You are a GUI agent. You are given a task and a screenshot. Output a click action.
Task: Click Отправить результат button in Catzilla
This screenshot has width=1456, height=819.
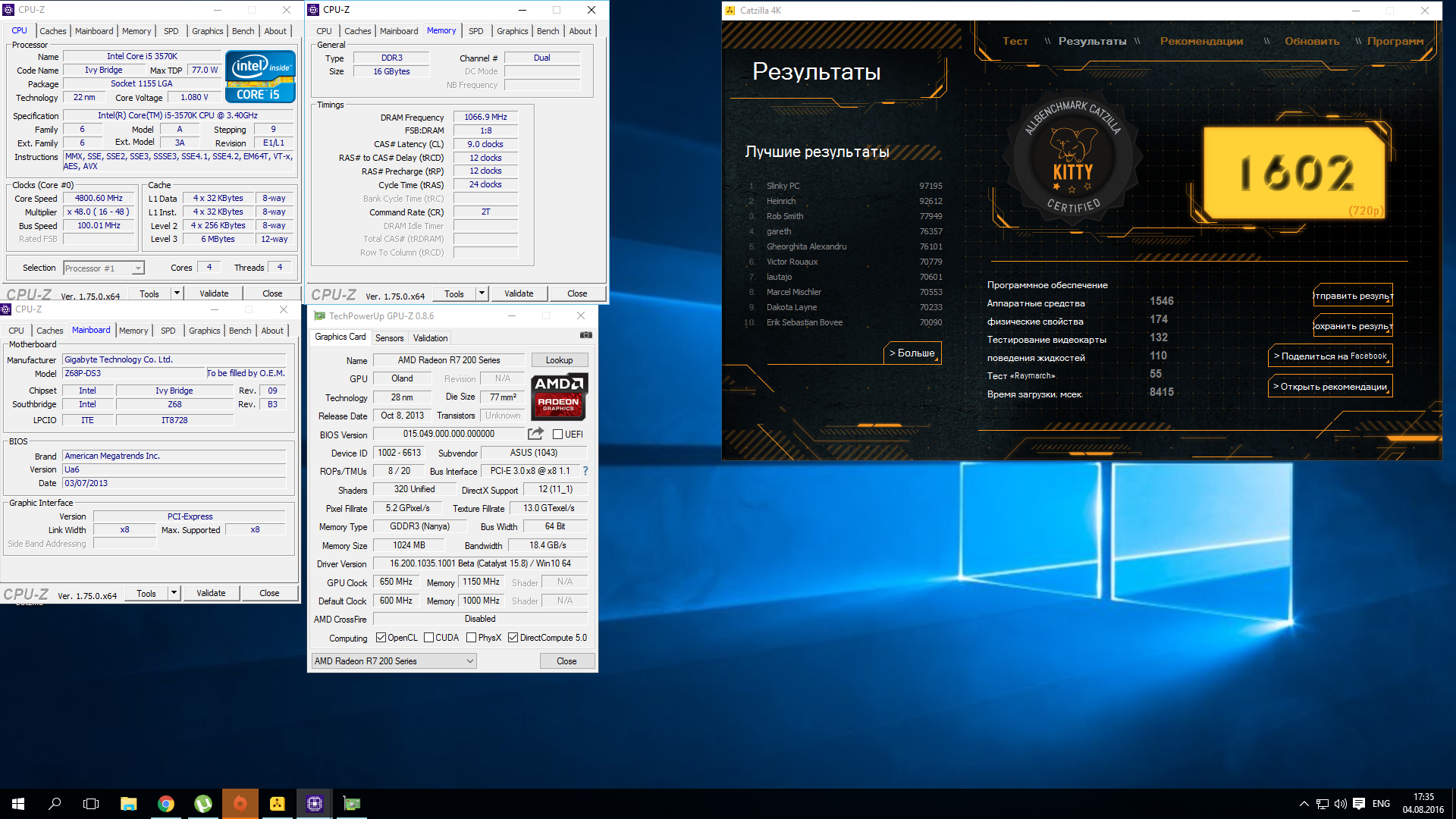[1353, 296]
